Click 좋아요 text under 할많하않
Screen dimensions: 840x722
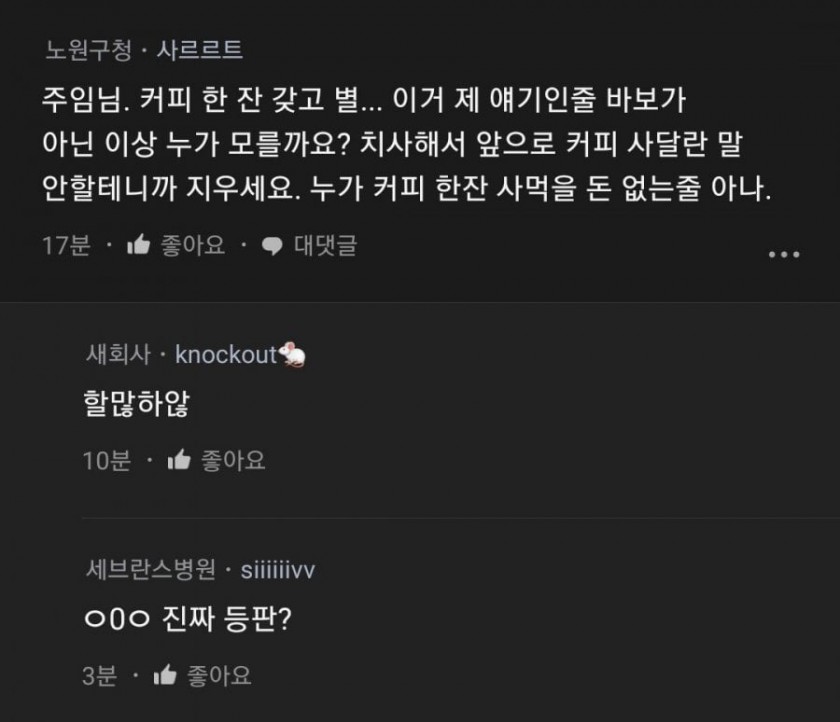tap(233, 460)
